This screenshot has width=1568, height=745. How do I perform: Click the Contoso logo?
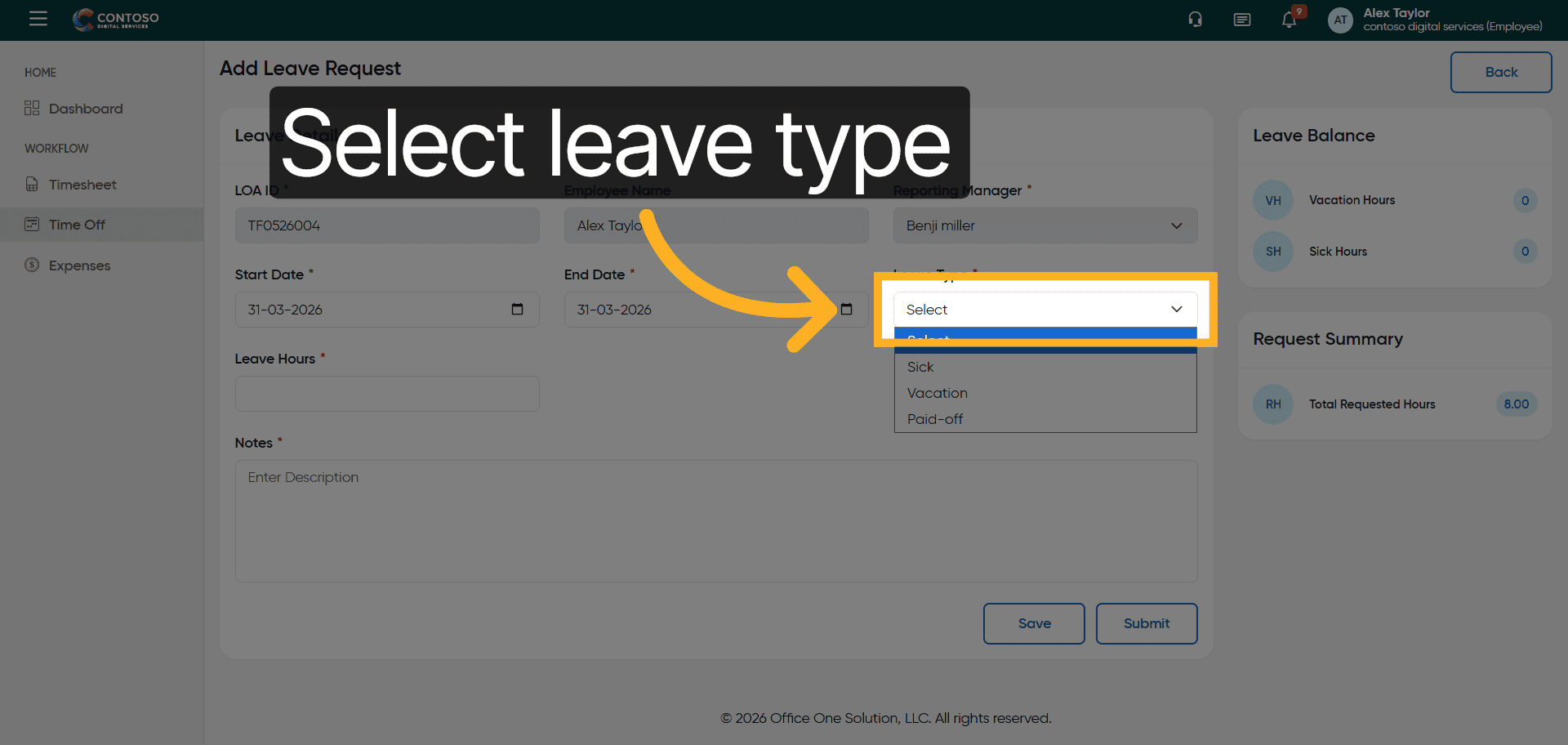tap(116, 19)
